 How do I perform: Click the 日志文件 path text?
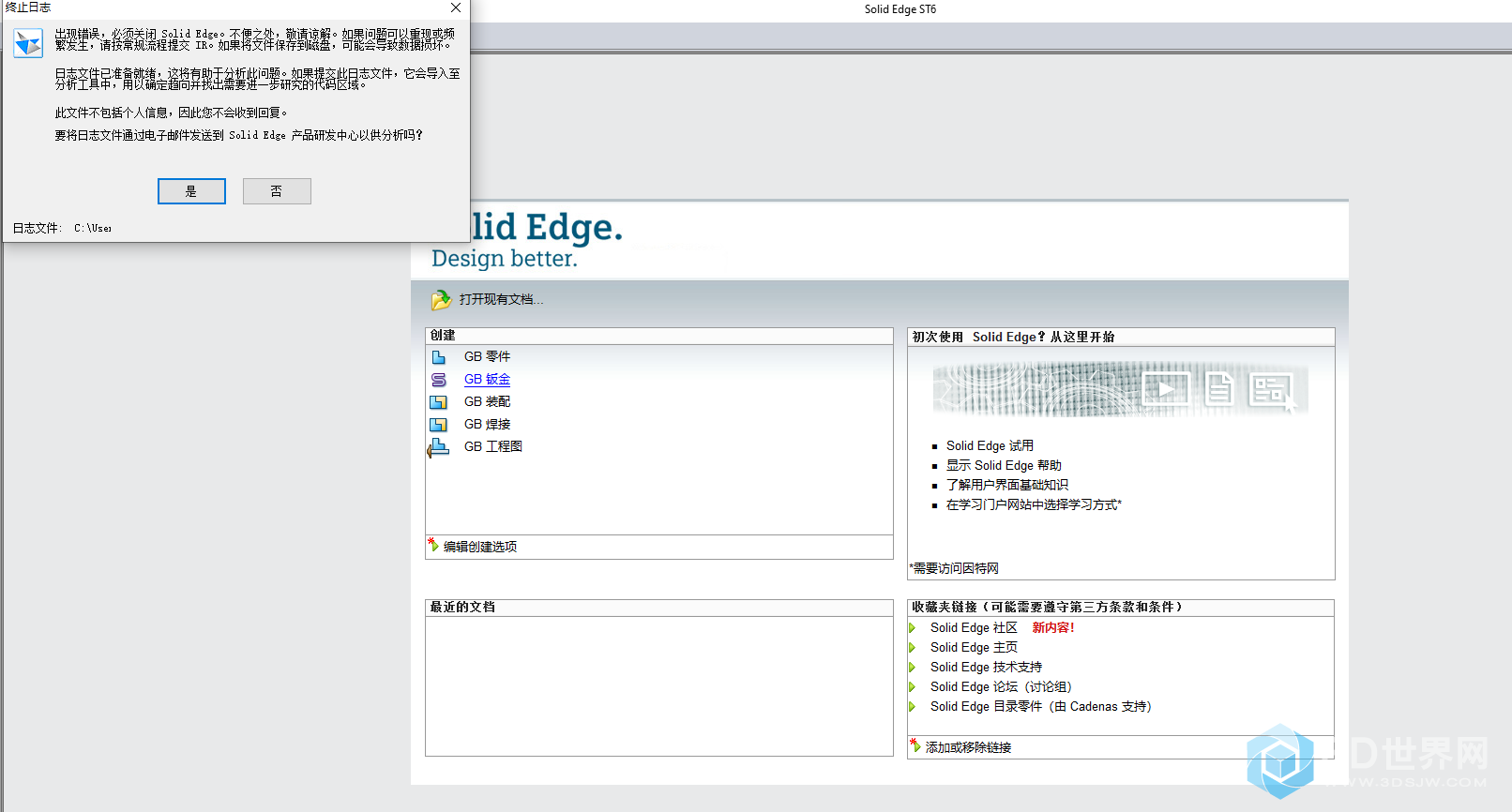click(x=93, y=228)
